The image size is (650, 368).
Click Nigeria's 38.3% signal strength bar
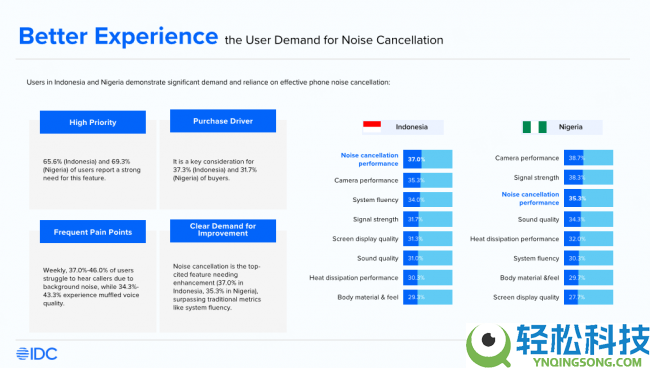click(x=588, y=177)
